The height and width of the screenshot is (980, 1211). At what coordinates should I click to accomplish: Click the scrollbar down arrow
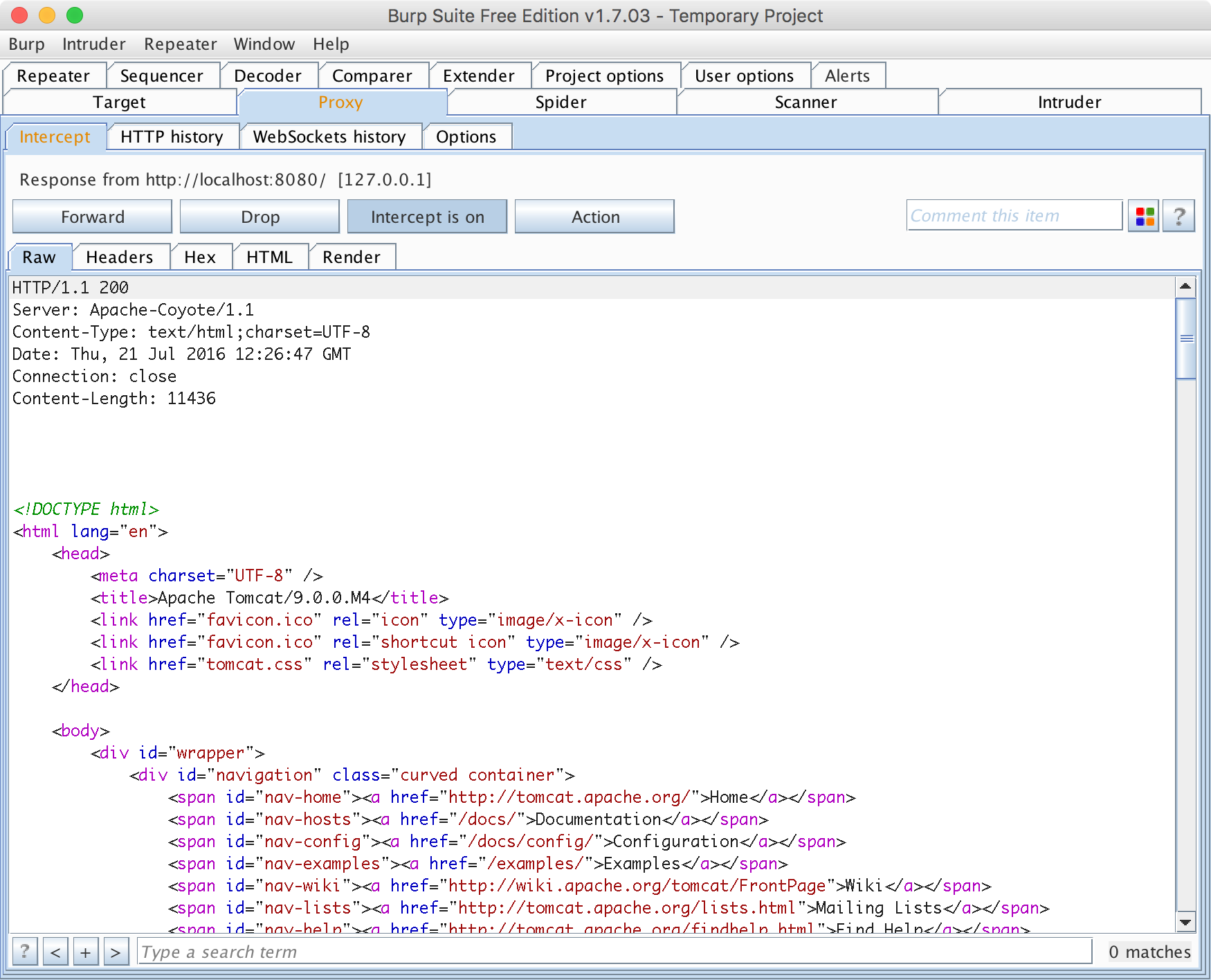pos(1185,922)
